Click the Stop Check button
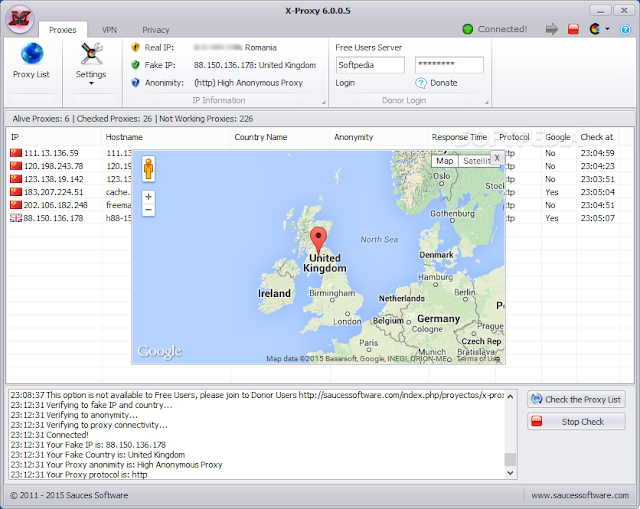The image size is (640, 509). (576, 422)
